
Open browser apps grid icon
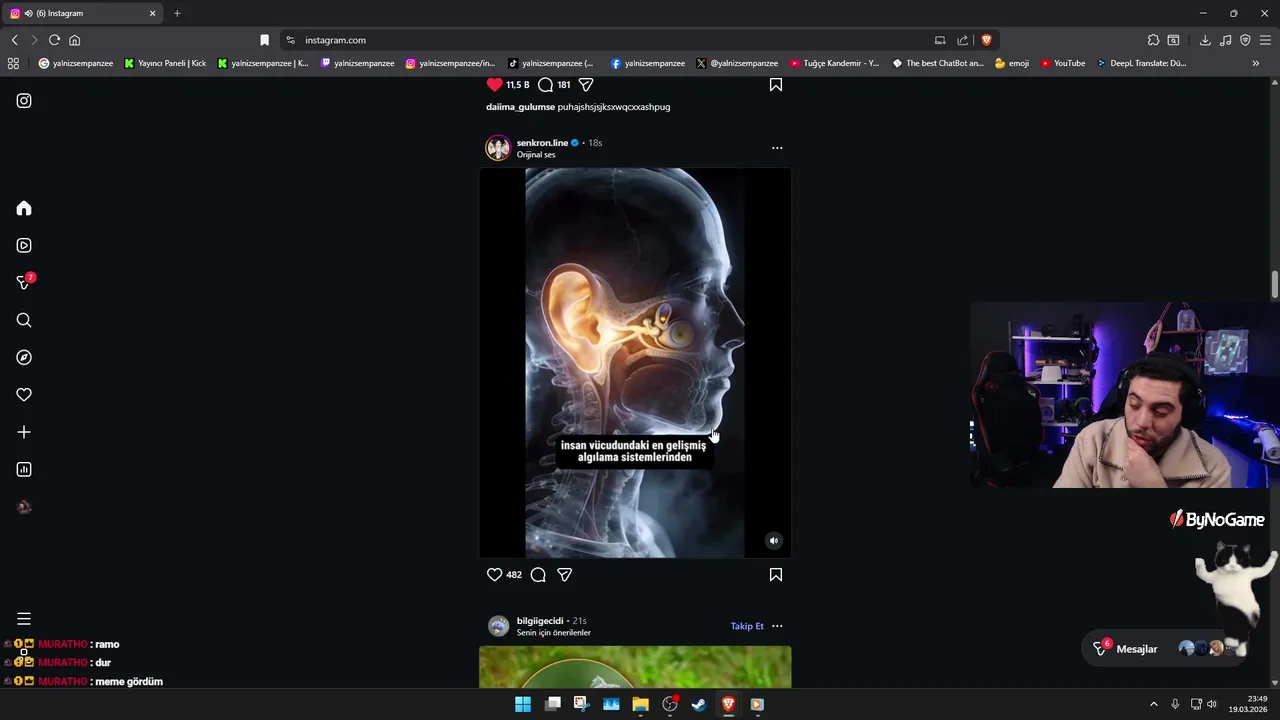click(x=13, y=63)
